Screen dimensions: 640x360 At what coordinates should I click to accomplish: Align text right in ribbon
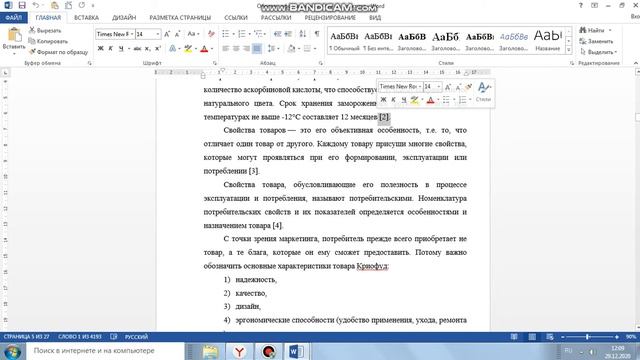(x=246, y=49)
